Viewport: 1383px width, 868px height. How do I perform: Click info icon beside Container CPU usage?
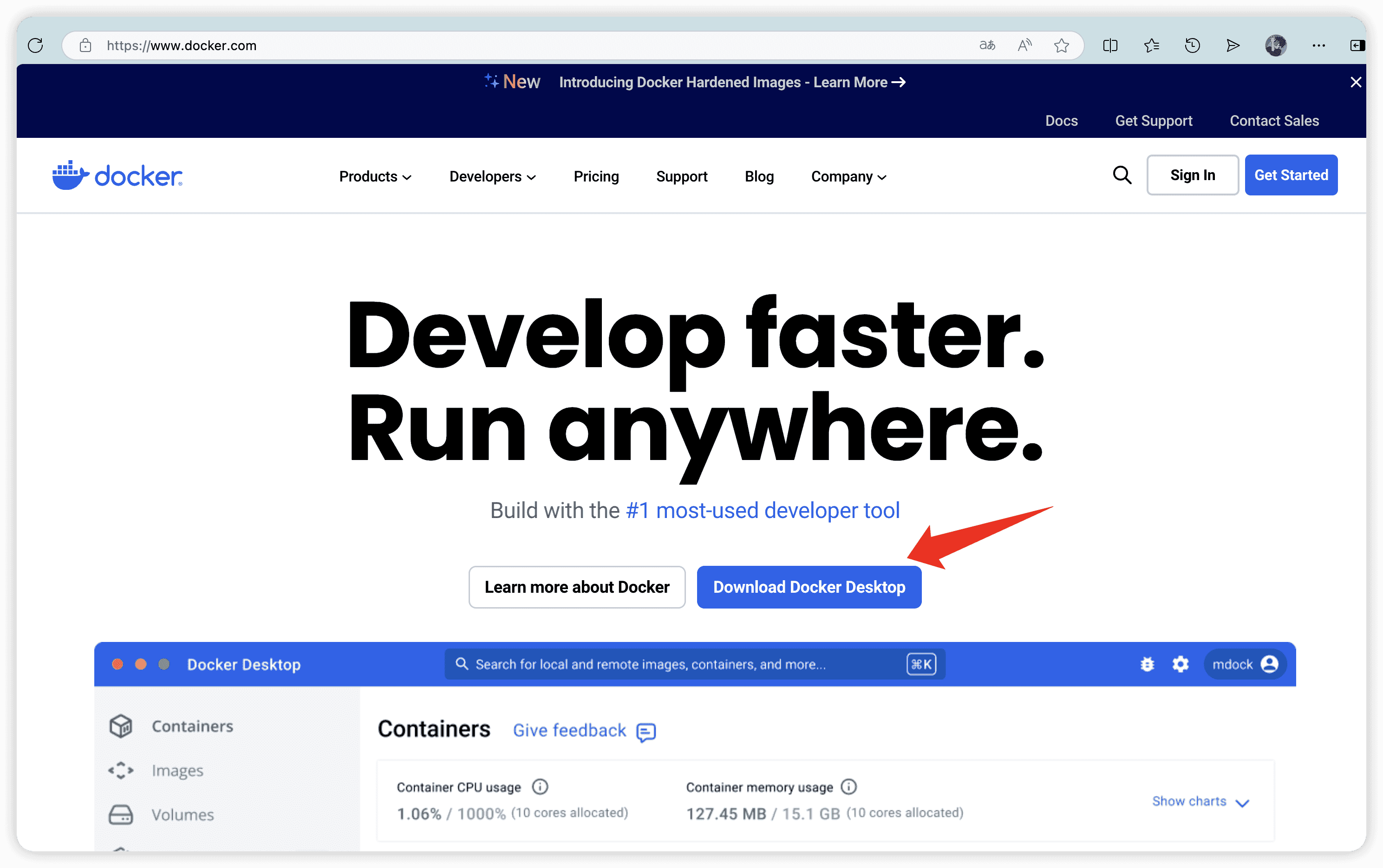tap(540, 786)
